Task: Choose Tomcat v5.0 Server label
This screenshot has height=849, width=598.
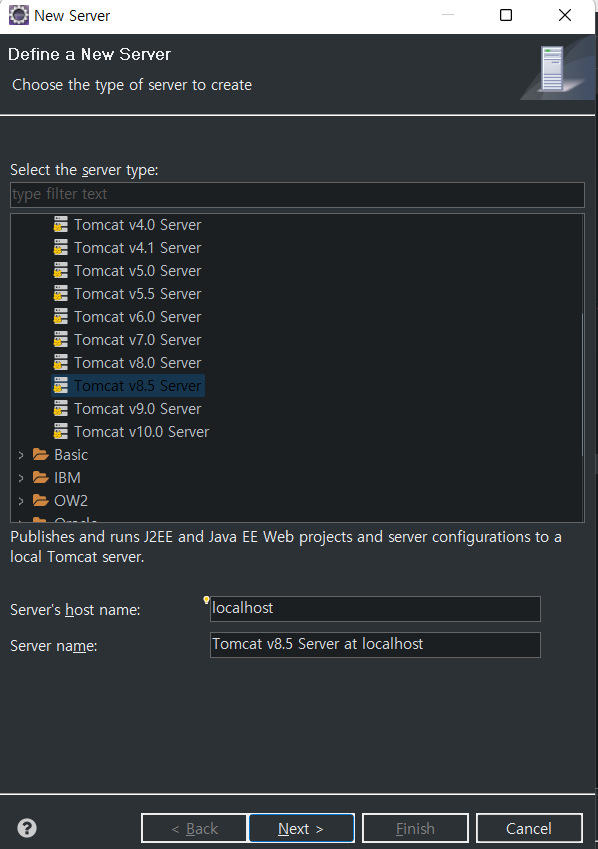Action: tap(138, 271)
